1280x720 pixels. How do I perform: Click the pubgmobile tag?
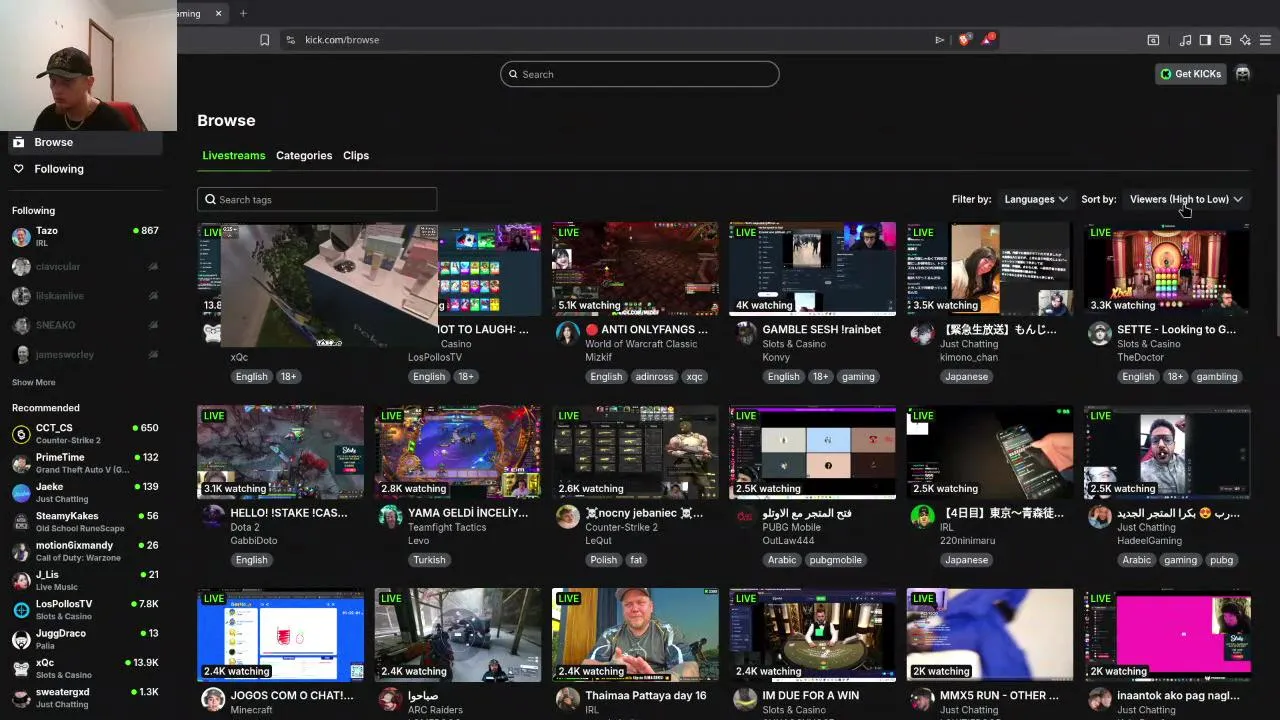pyautogui.click(x=835, y=560)
